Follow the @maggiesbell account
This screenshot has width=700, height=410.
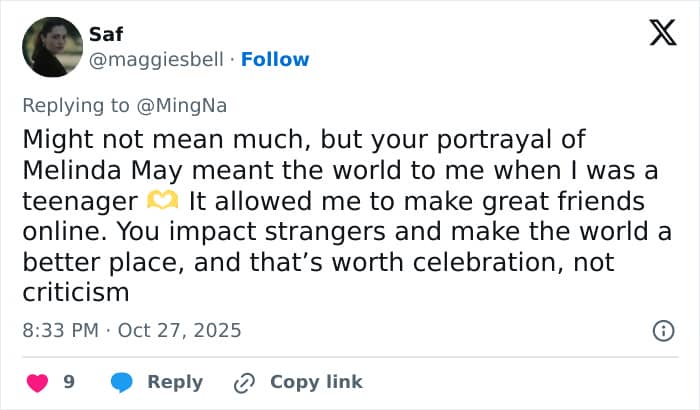pyautogui.click(x=275, y=59)
